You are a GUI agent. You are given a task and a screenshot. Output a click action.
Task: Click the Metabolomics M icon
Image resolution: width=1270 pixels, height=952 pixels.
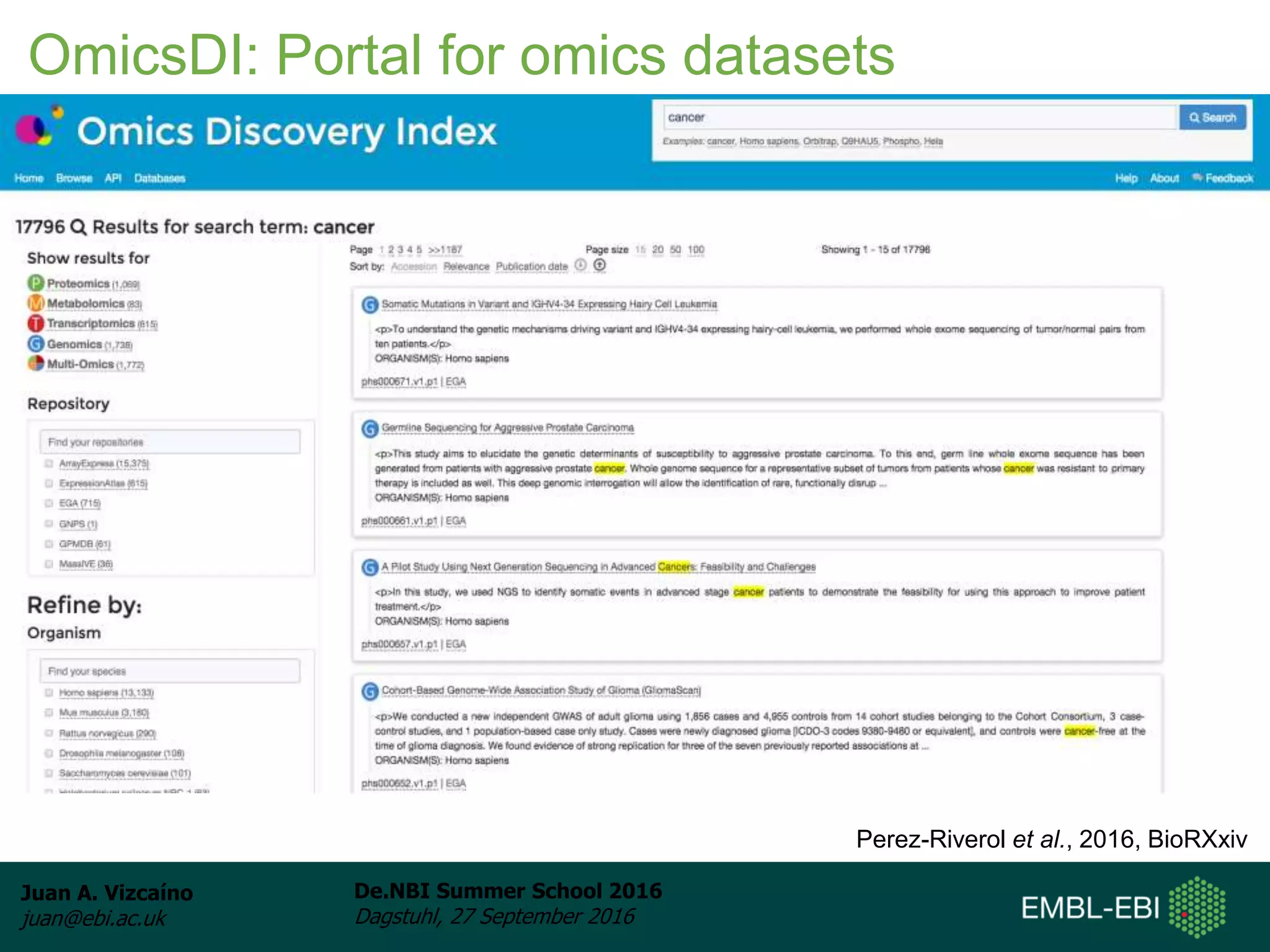pos(36,303)
